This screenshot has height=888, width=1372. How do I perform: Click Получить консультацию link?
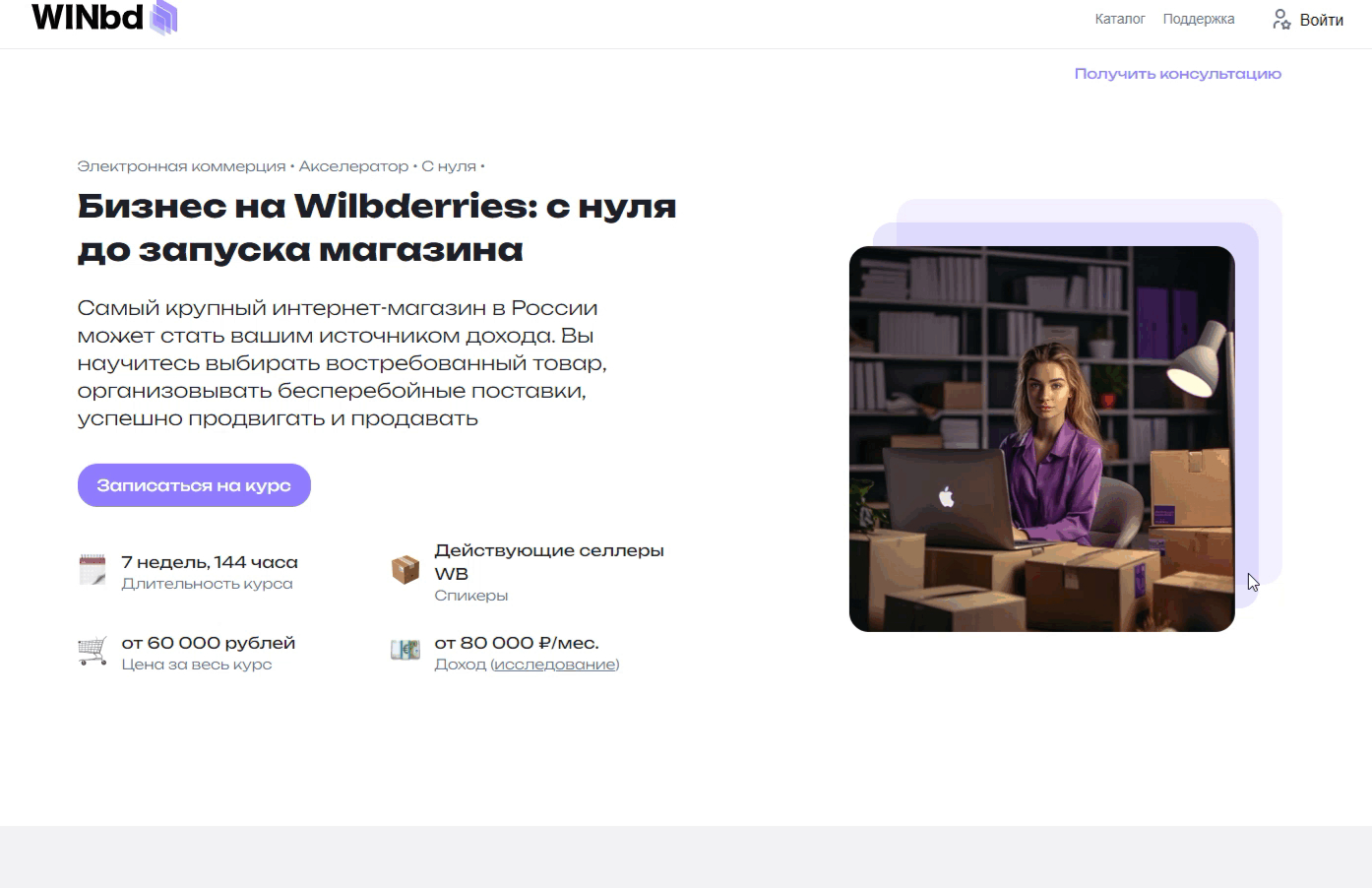pyautogui.click(x=1178, y=74)
